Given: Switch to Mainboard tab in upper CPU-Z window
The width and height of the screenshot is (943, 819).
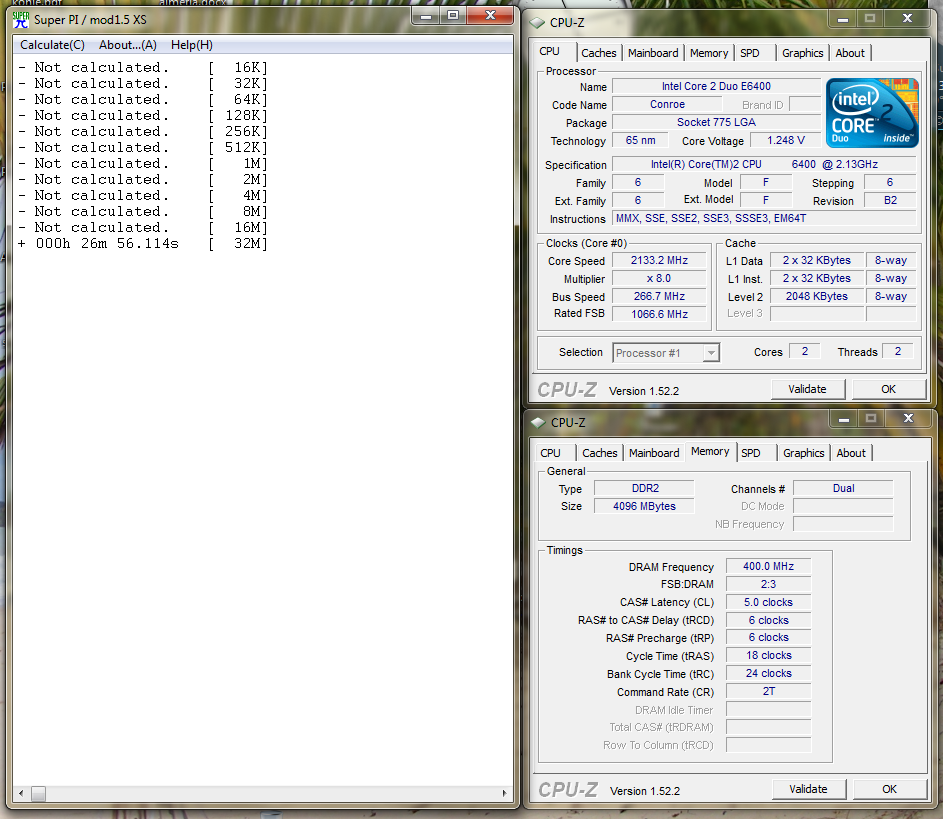Looking at the screenshot, I should pyautogui.click(x=653, y=53).
